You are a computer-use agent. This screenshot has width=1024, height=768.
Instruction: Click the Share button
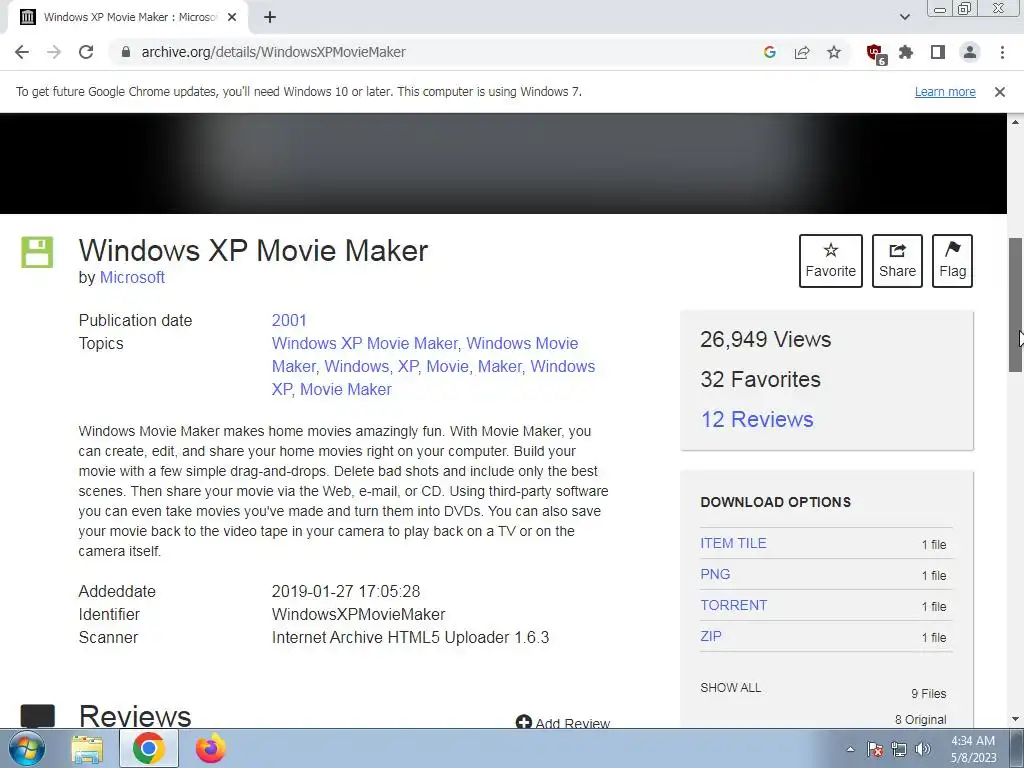897,261
